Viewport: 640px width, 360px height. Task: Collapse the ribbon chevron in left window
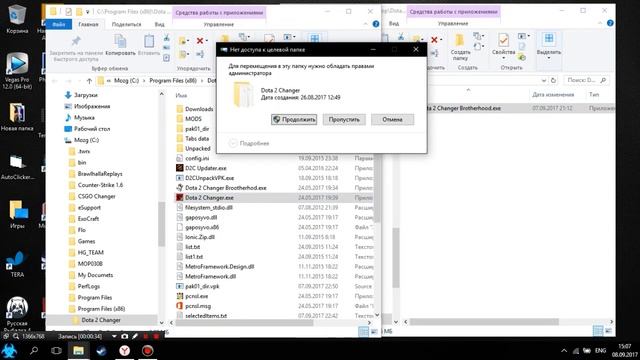pyautogui.click(x=365, y=24)
